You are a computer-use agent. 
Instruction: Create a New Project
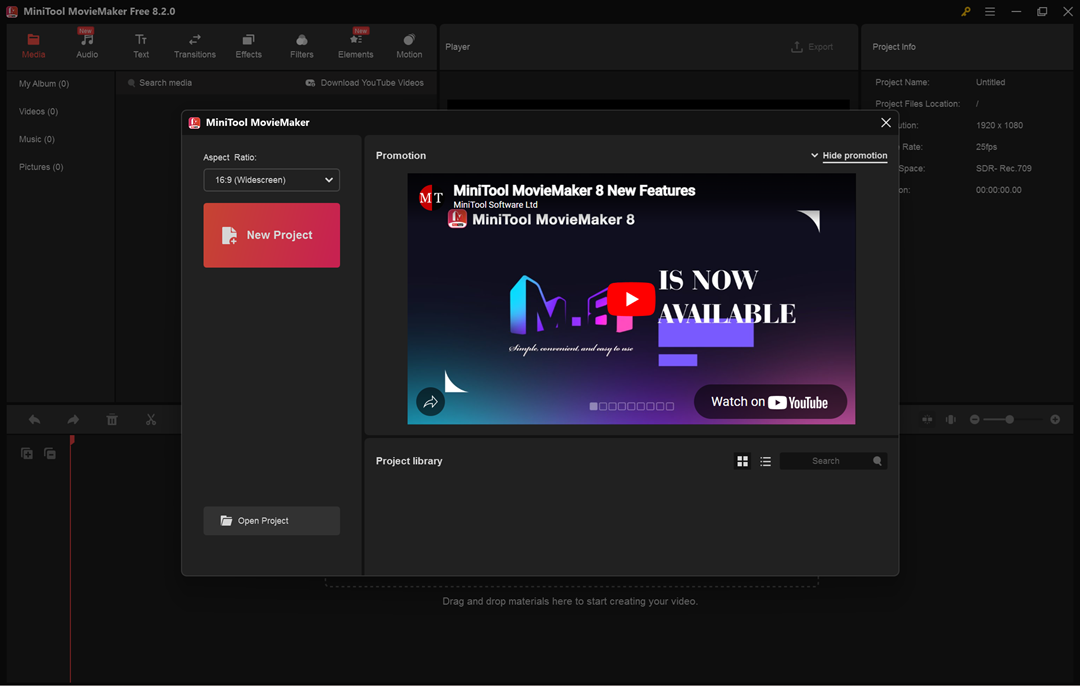pyautogui.click(x=271, y=235)
